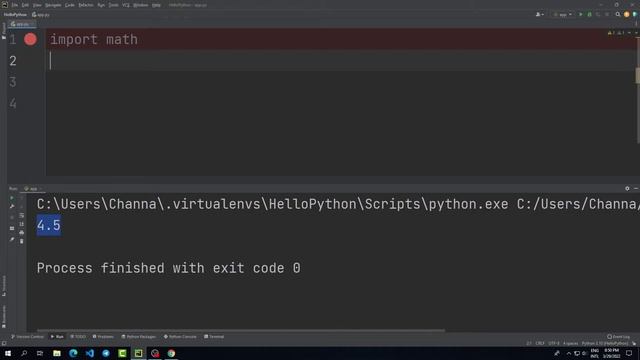Open the Refactor menu
The image size is (640, 360).
pos(86,5)
